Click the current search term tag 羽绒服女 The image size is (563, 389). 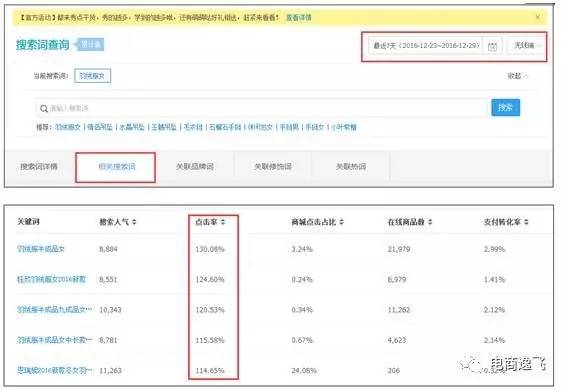click(x=92, y=76)
